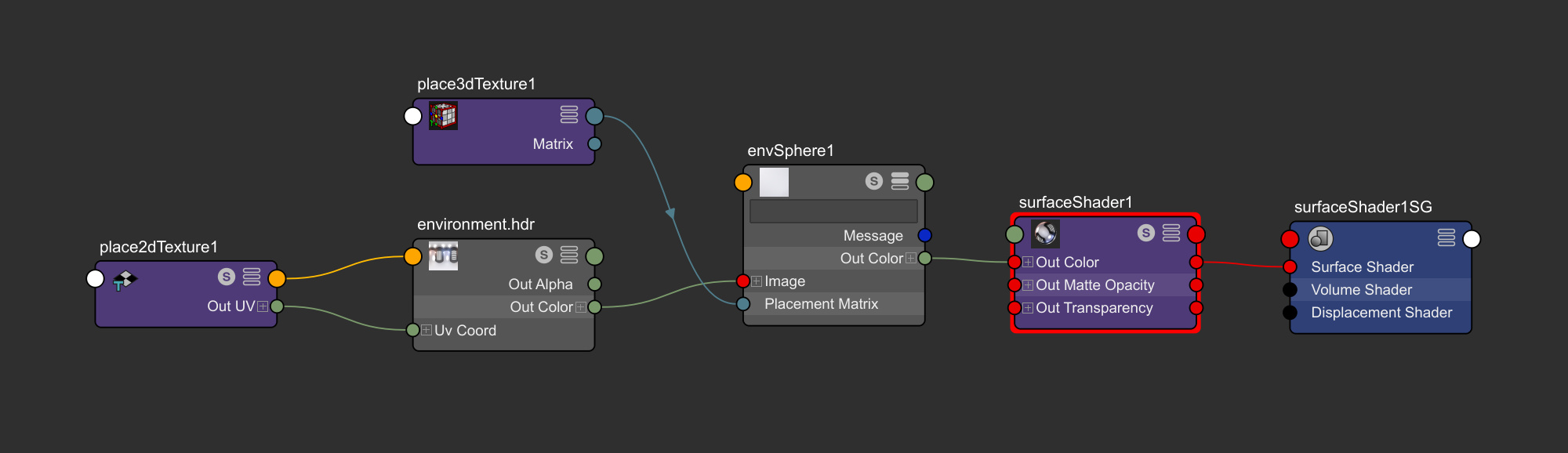Viewport: 1568px width, 453px height.
Task: Click Out UV output port
Action: click(277, 306)
